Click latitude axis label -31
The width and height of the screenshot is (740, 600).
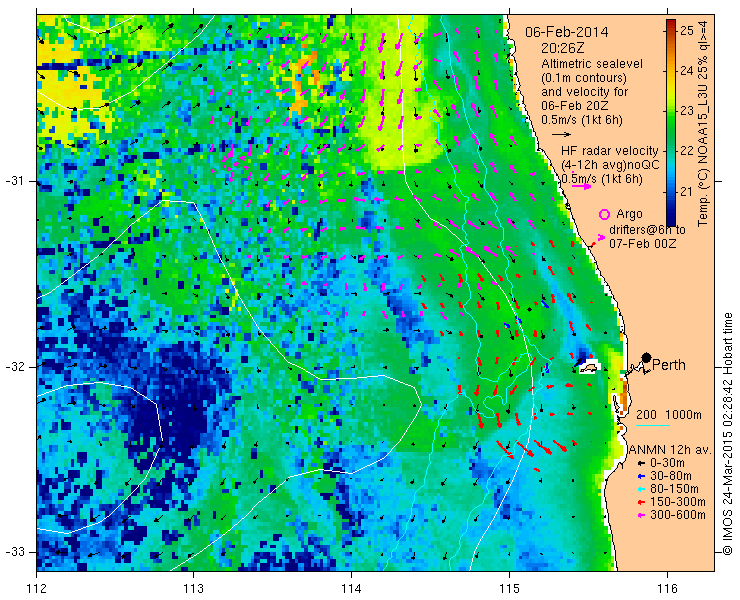tap(15, 181)
